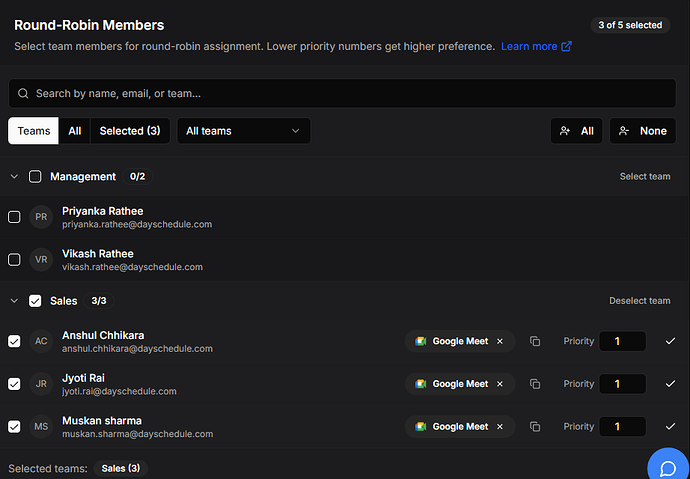Remove Google Meet from Jyoti Rai
Viewport: 690px width, 479px height.
click(x=500, y=384)
